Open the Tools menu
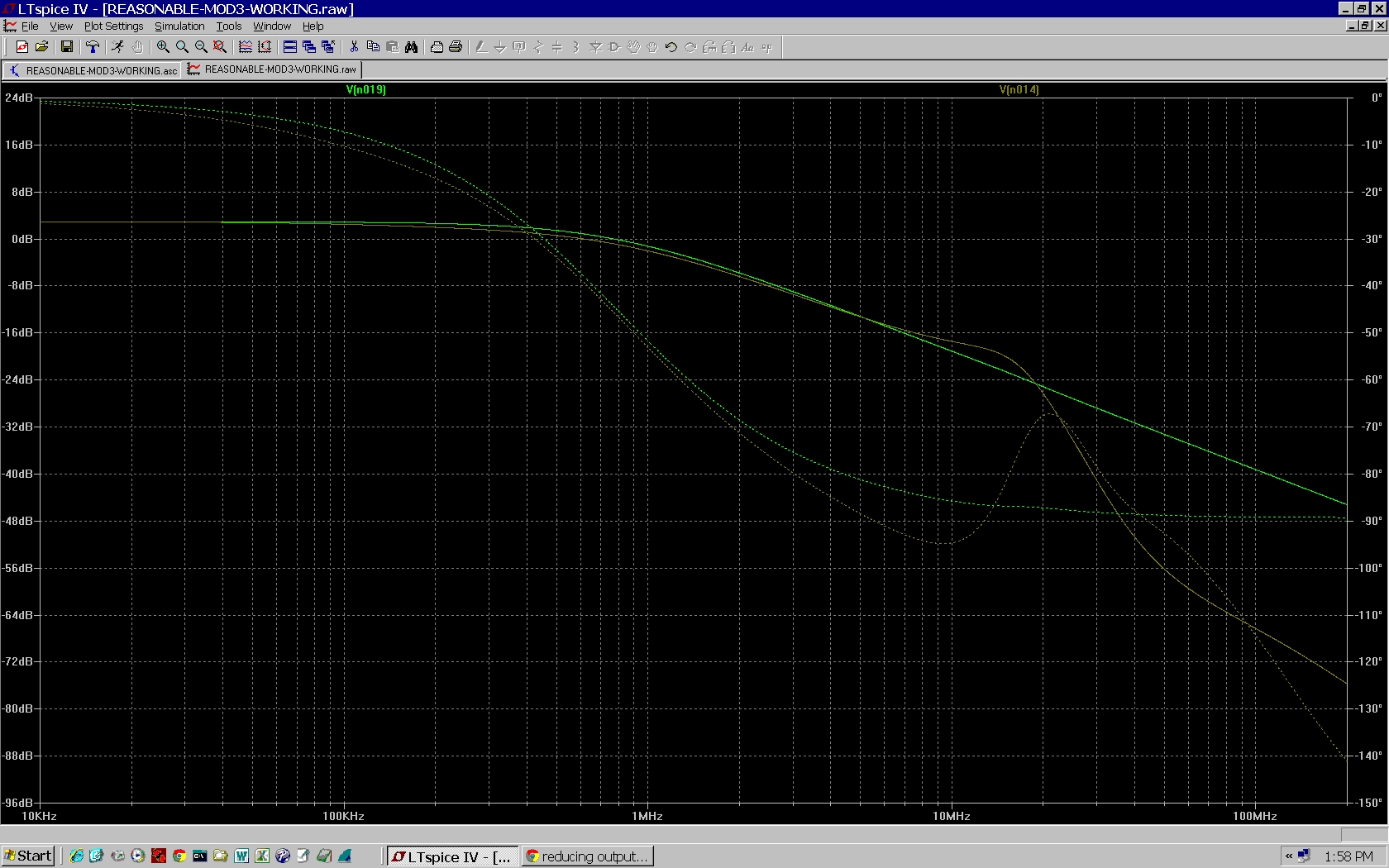Viewport: 1389px width, 868px height. coord(229,26)
